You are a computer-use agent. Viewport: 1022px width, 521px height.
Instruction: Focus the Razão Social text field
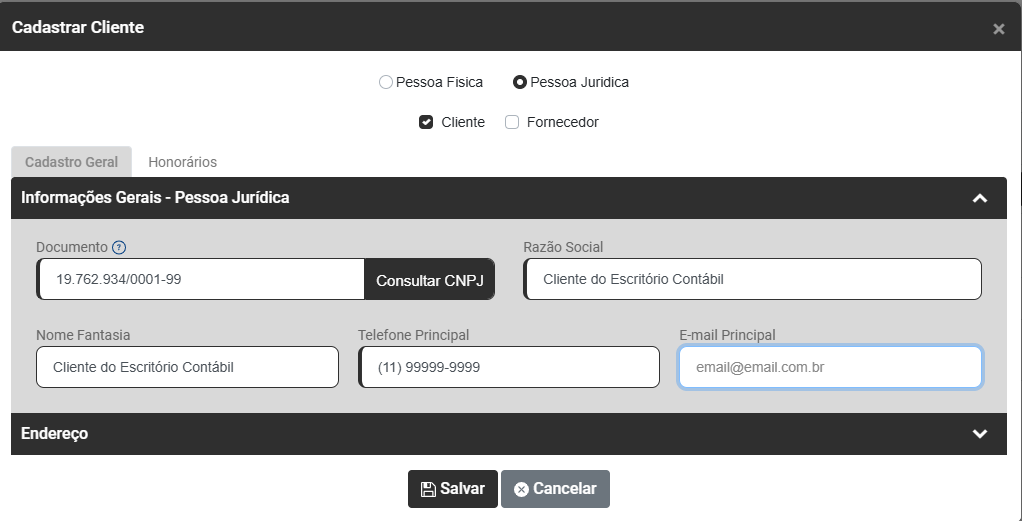pyautogui.click(x=752, y=280)
